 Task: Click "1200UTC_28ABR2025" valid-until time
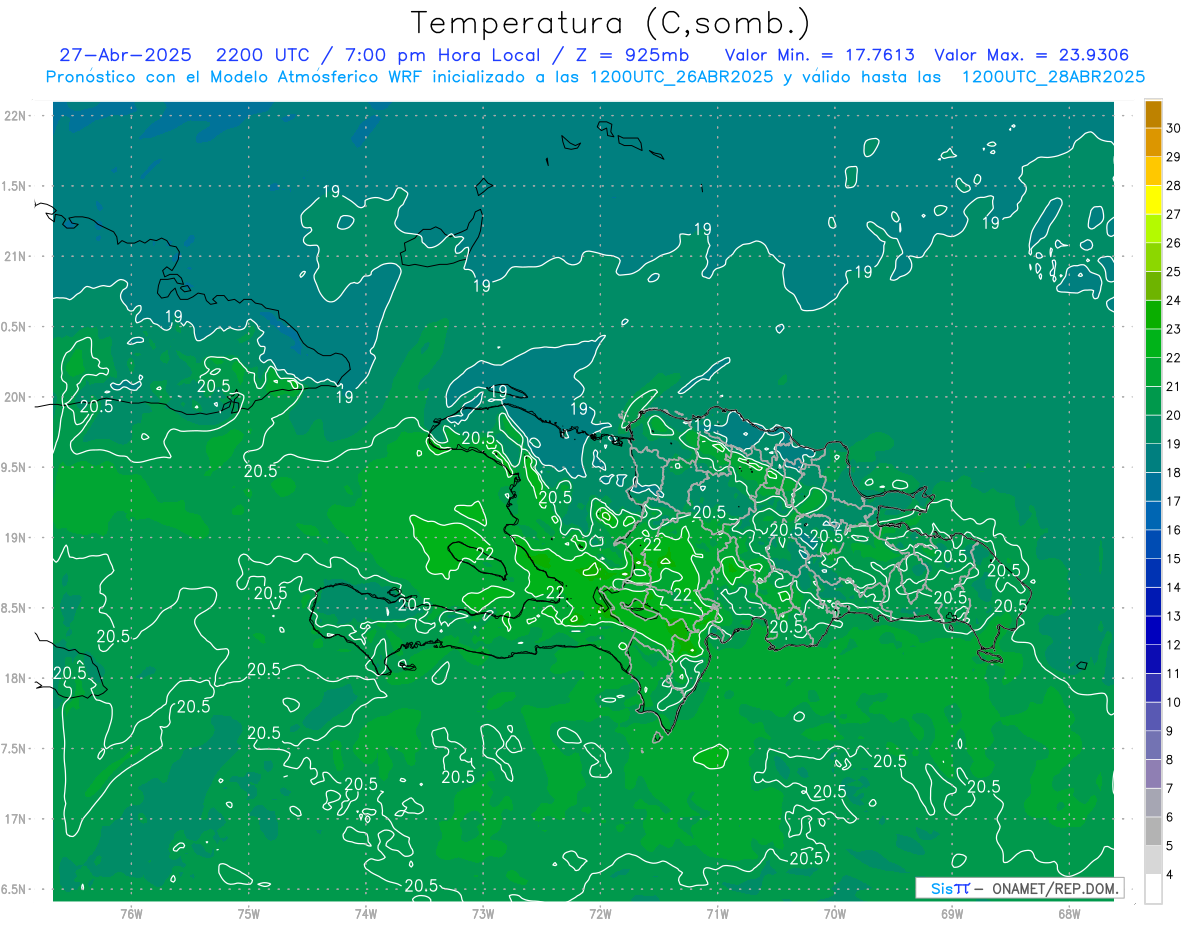coord(1053,77)
